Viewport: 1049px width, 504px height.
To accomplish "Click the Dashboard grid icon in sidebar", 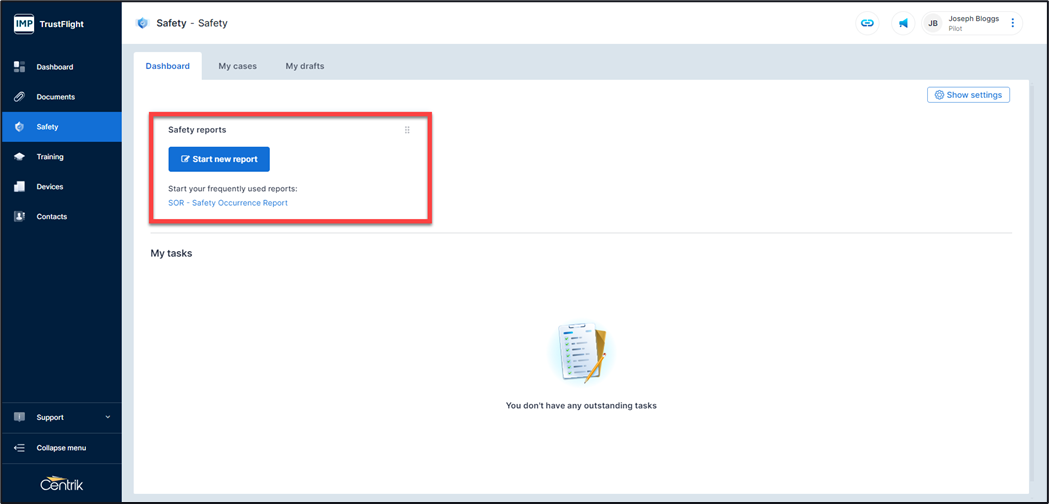I will (x=19, y=67).
